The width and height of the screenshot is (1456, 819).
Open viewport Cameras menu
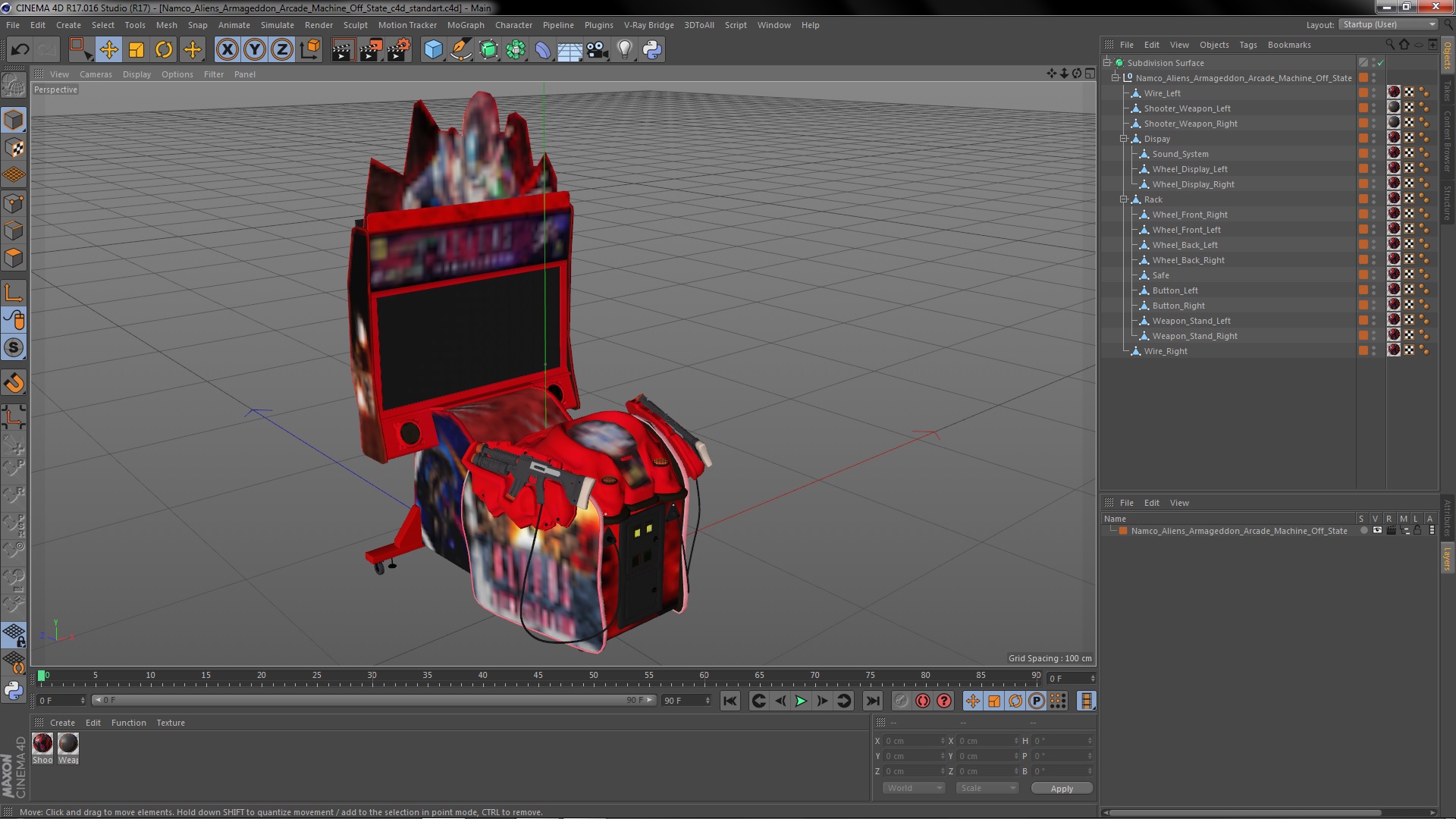pyautogui.click(x=96, y=74)
